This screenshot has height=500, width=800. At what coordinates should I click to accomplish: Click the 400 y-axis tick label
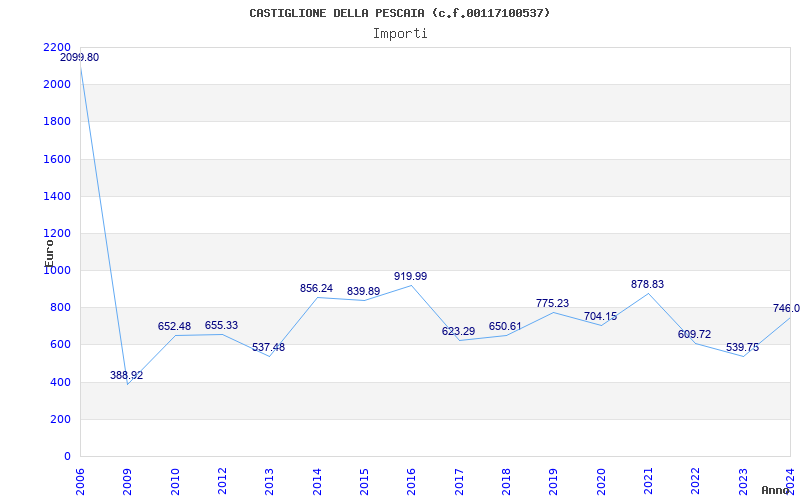click(x=61, y=382)
